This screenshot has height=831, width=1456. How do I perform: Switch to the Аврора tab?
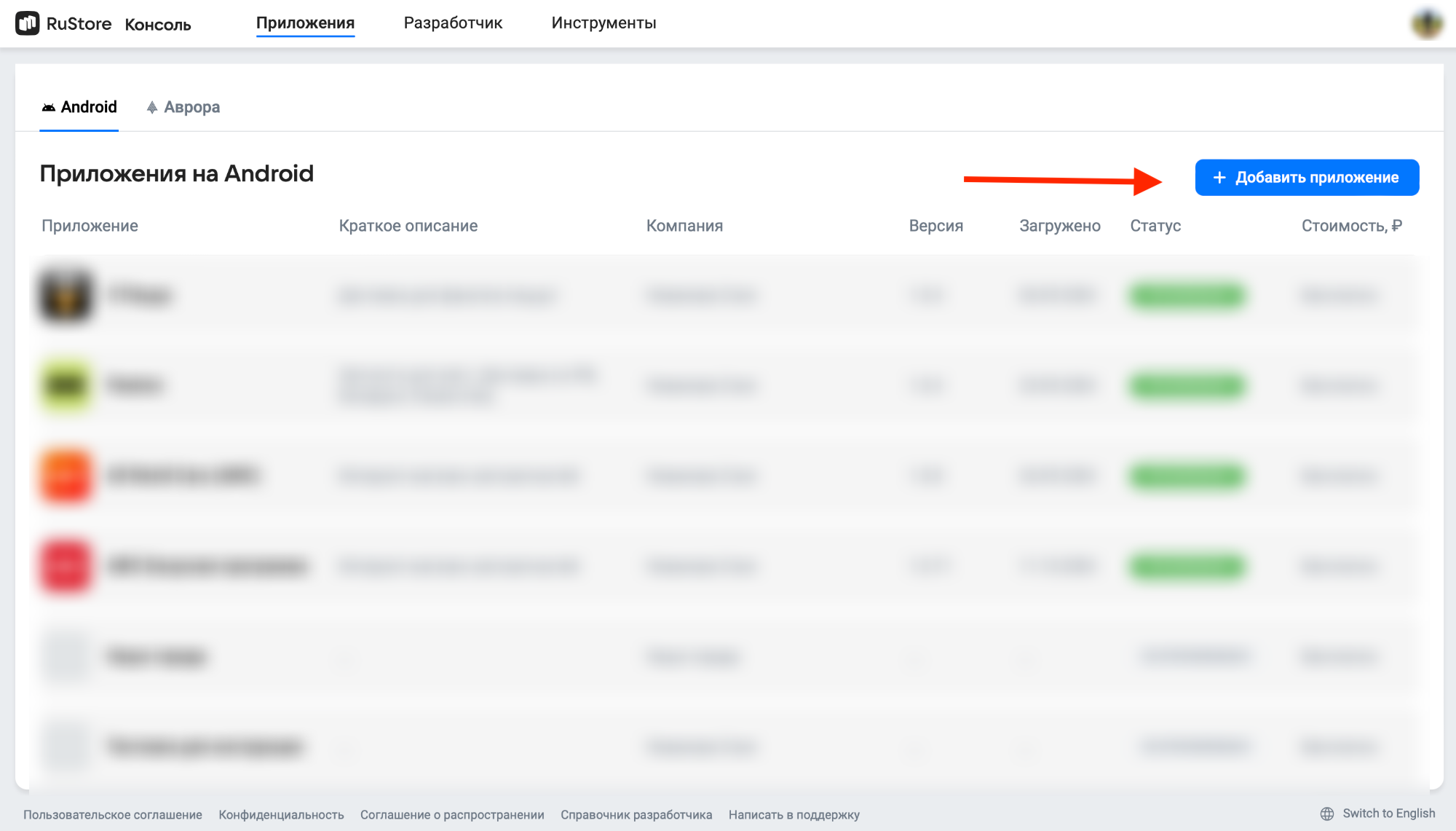click(183, 107)
